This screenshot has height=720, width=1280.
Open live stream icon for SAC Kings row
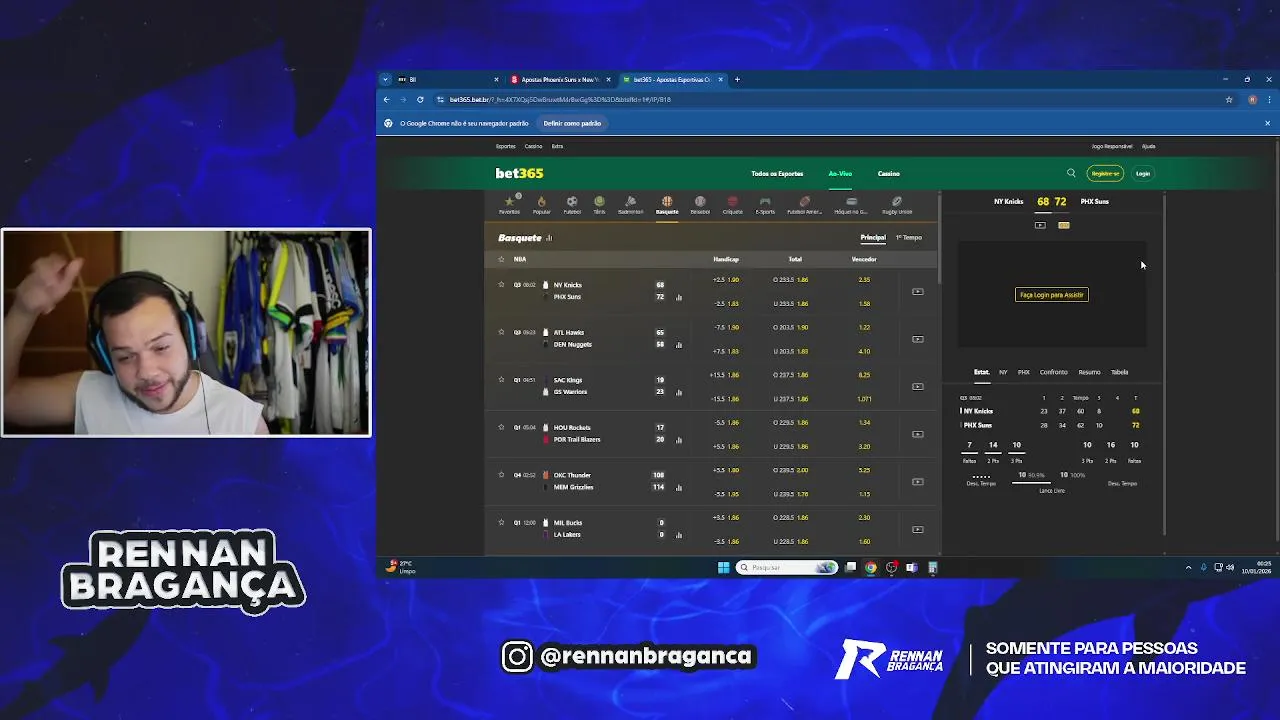coord(917,386)
